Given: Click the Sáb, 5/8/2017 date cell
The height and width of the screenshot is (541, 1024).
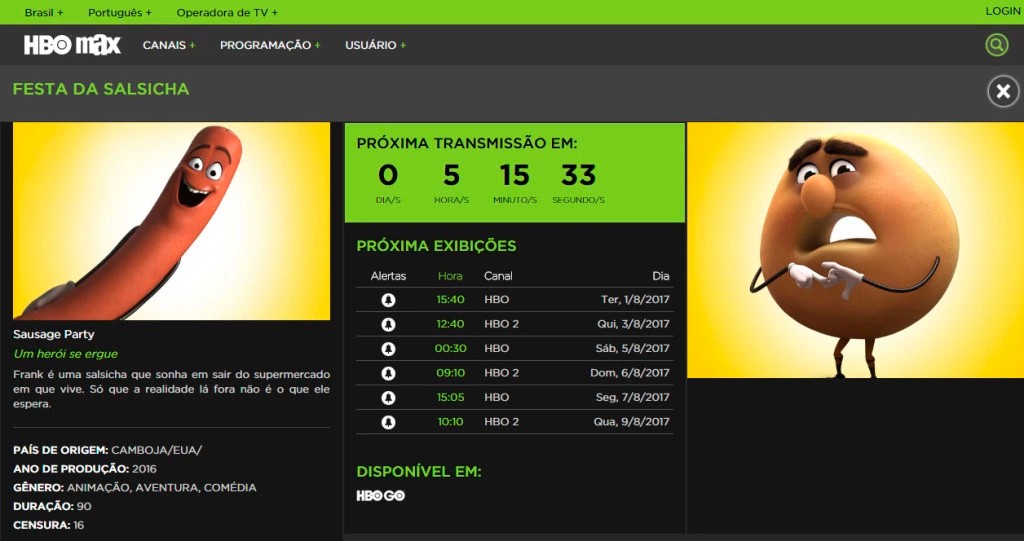Looking at the screenshot, I should point(632,349).
